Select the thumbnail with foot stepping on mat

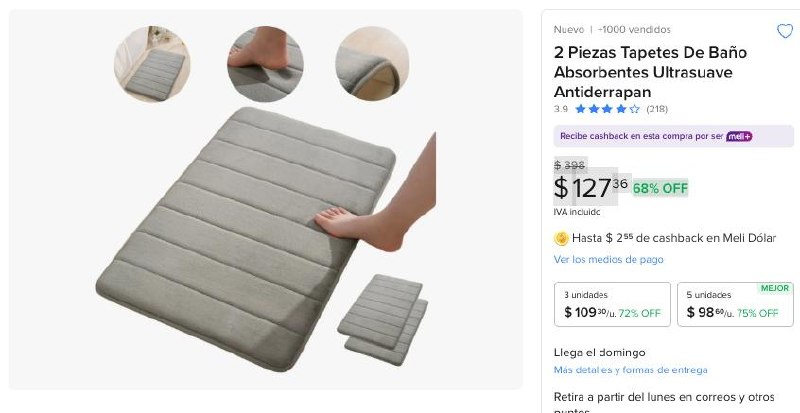[x=265, y=64]
